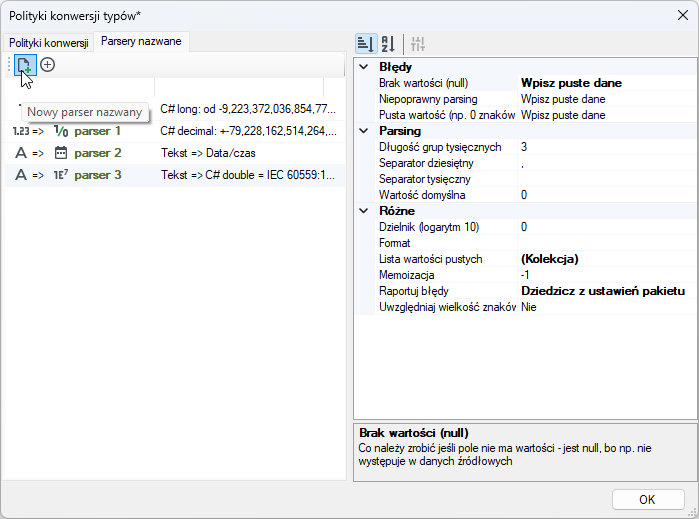Image resolution: width=699 pixels, height=519 pixels.
Task: Select the Separator dziesiętny property label
Action: pos(426,163)
